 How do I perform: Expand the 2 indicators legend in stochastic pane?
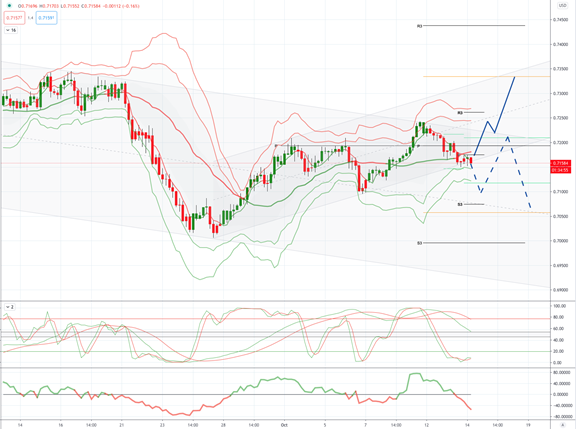(x=10, y=307)
